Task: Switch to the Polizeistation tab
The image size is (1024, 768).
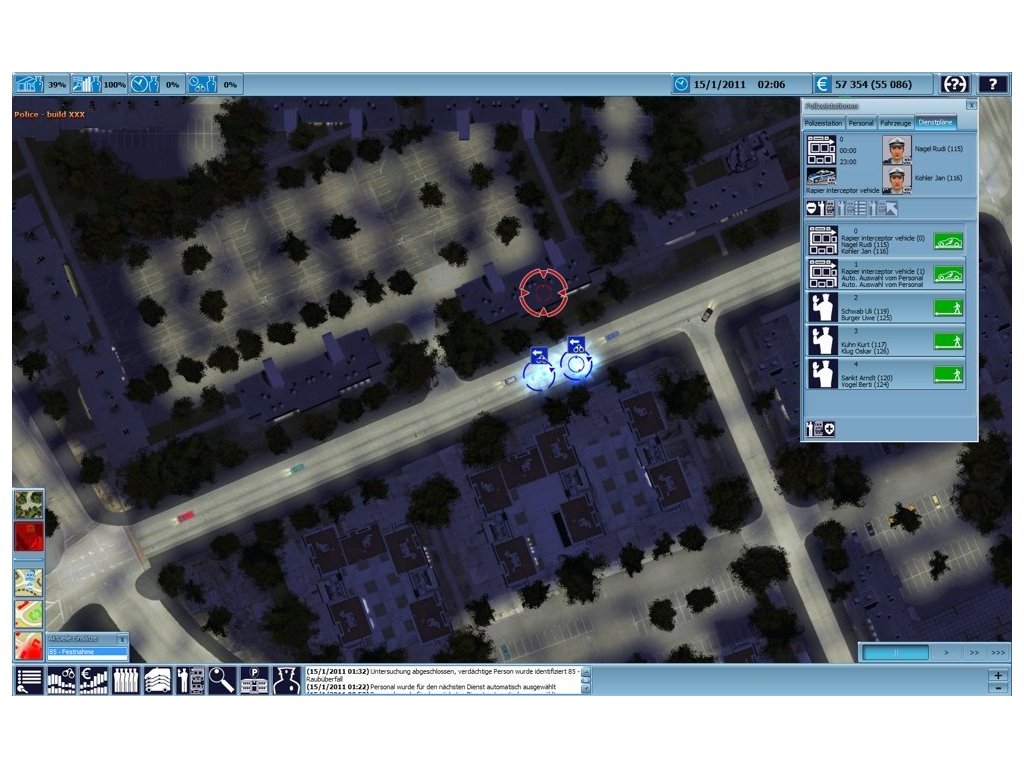Action: [x=824, y=123]
